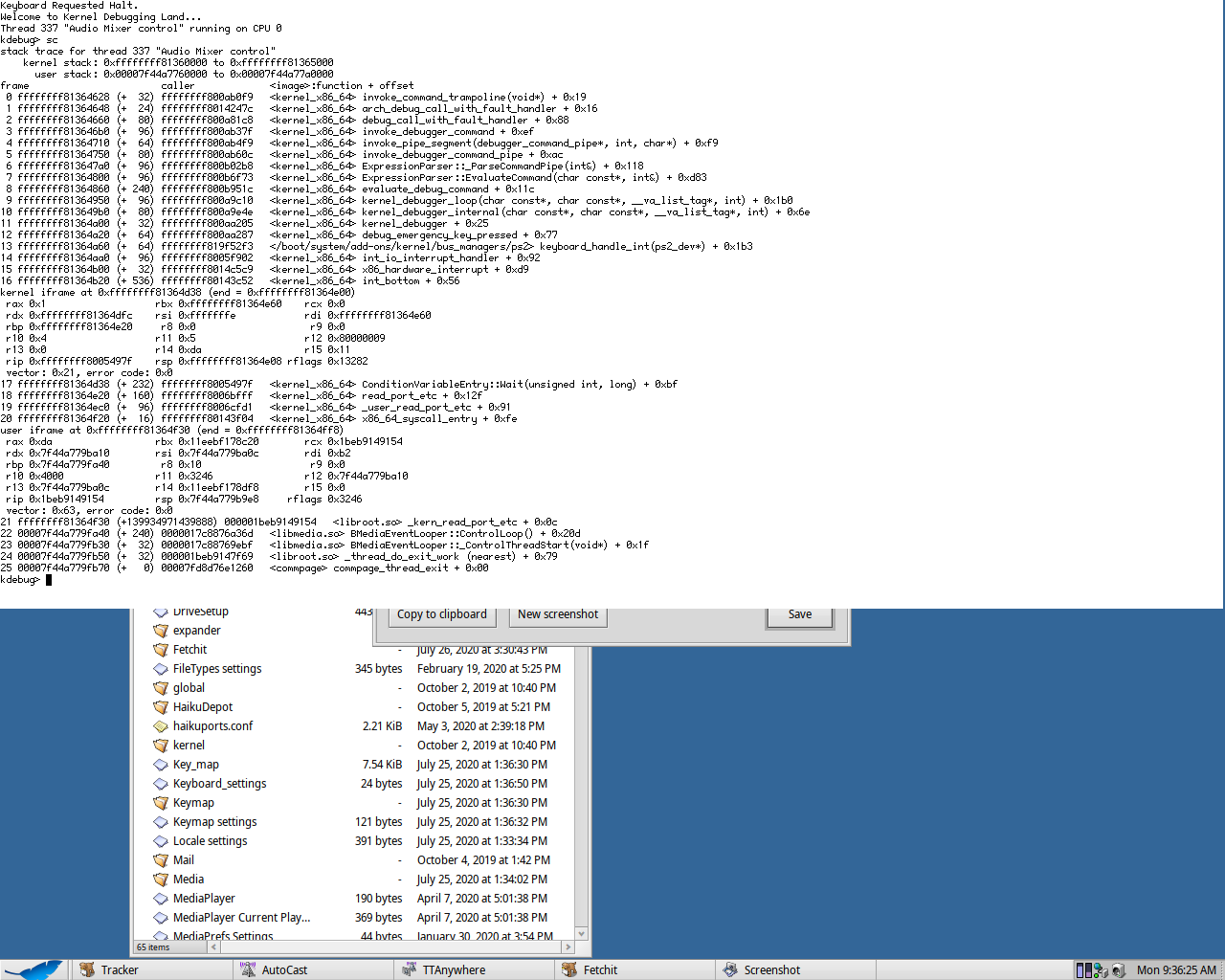The width and height of the screenshot is (1225, 980).
Task: Click the clock in the Deskbar tray
Action: point(1176,969)
